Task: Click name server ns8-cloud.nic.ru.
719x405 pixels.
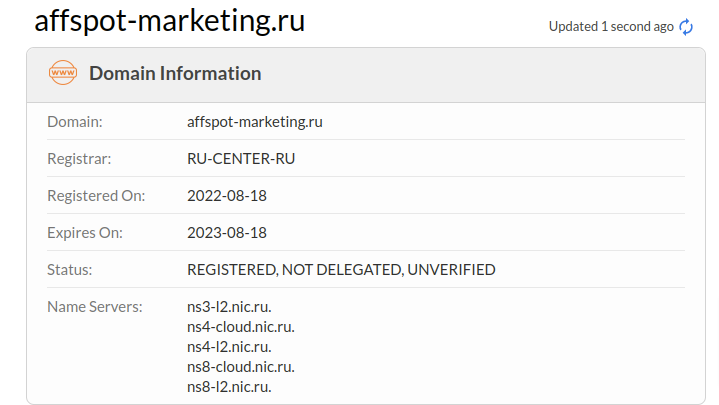Action: pos(241,366)
